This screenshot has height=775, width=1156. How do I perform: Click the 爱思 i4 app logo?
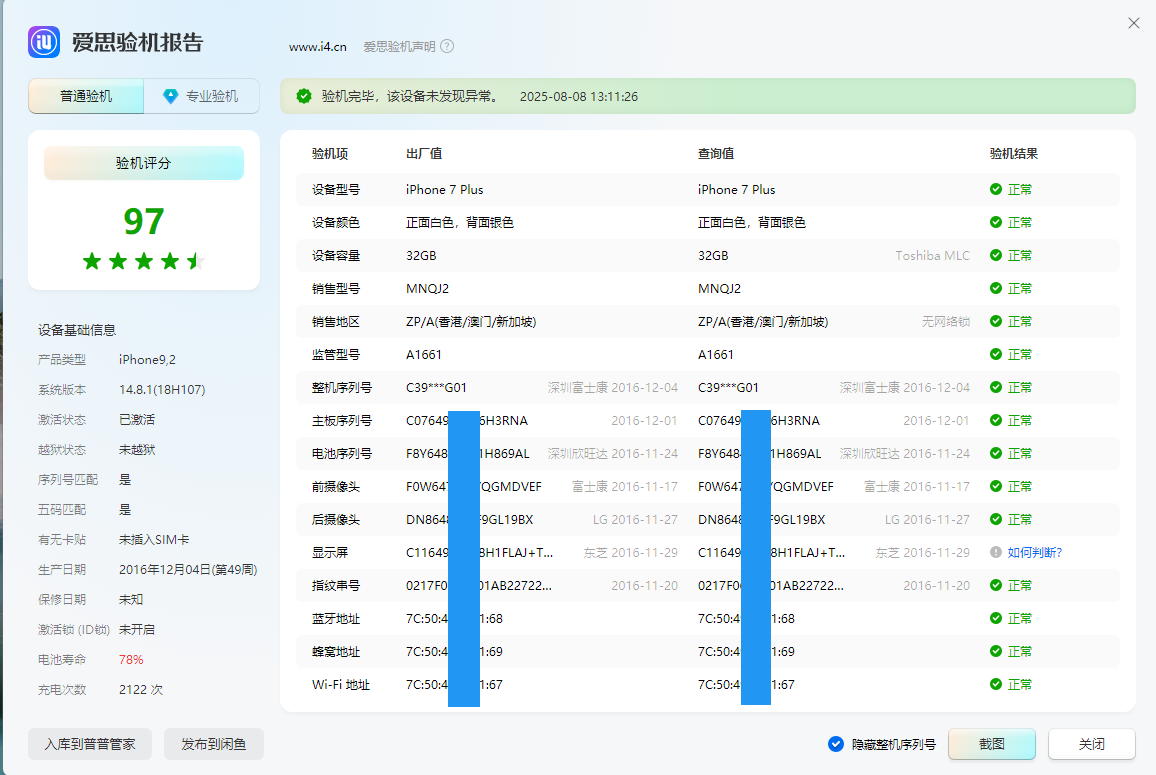click(44, 42)
